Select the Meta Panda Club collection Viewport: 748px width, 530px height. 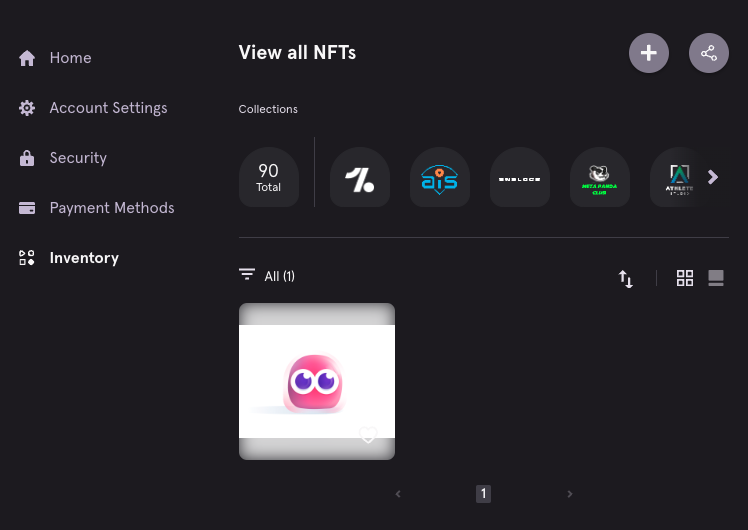600,177
